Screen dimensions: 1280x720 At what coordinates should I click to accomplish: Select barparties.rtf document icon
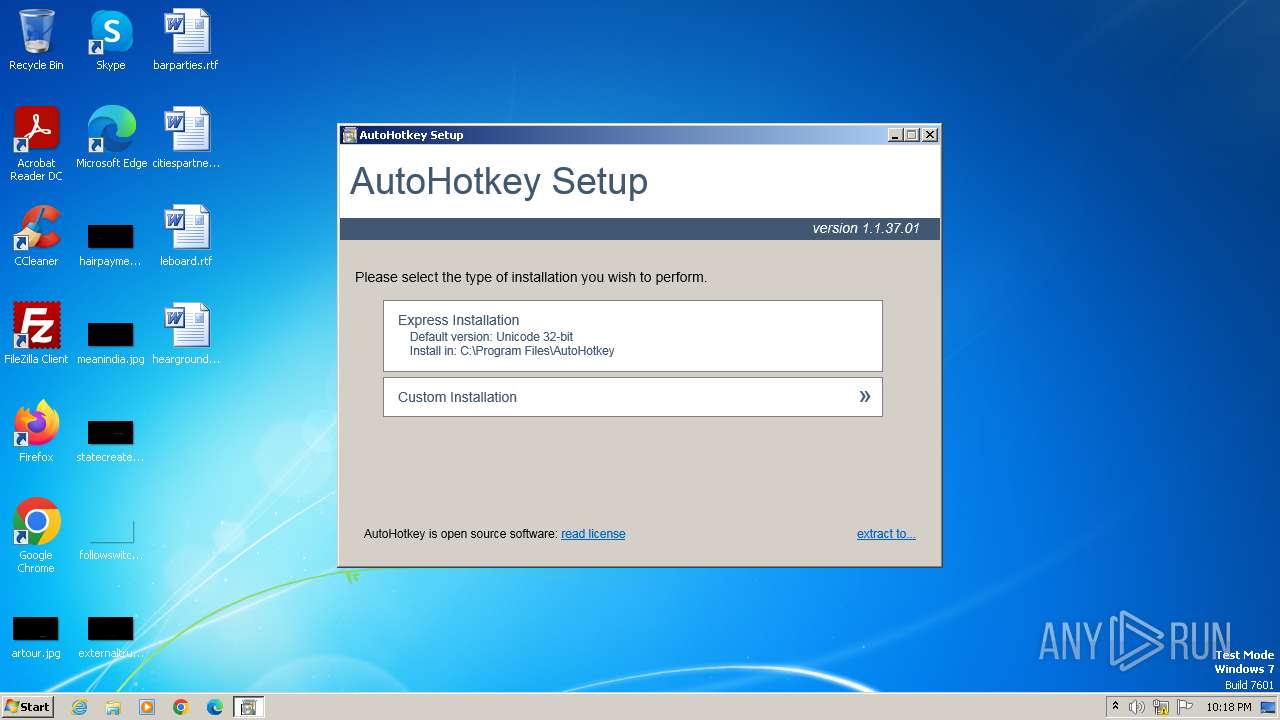pyautogui.click(x=186, y=40)
